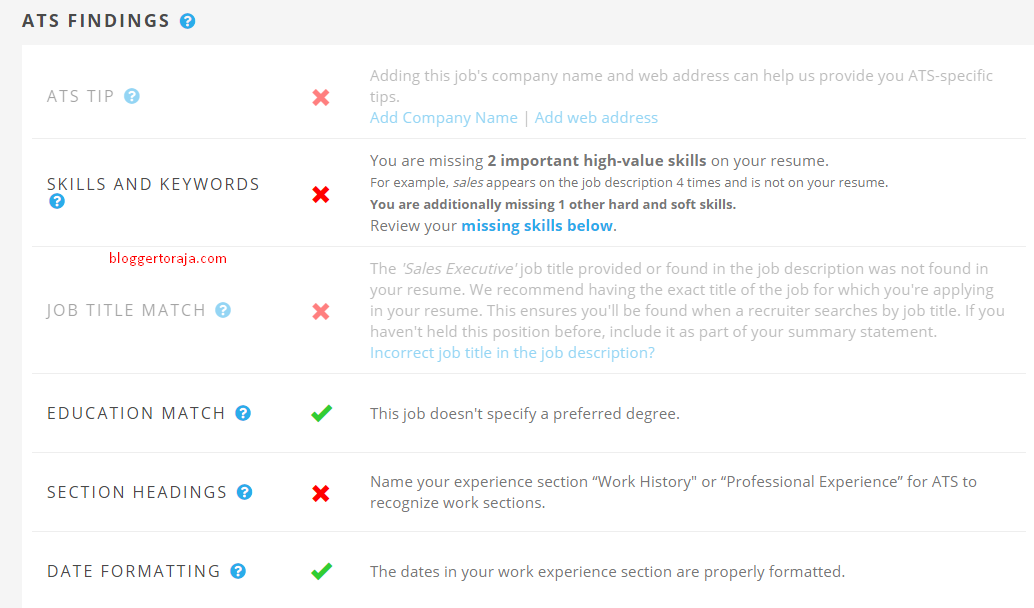Click Skills and Keywords help icon

(57, 202)
